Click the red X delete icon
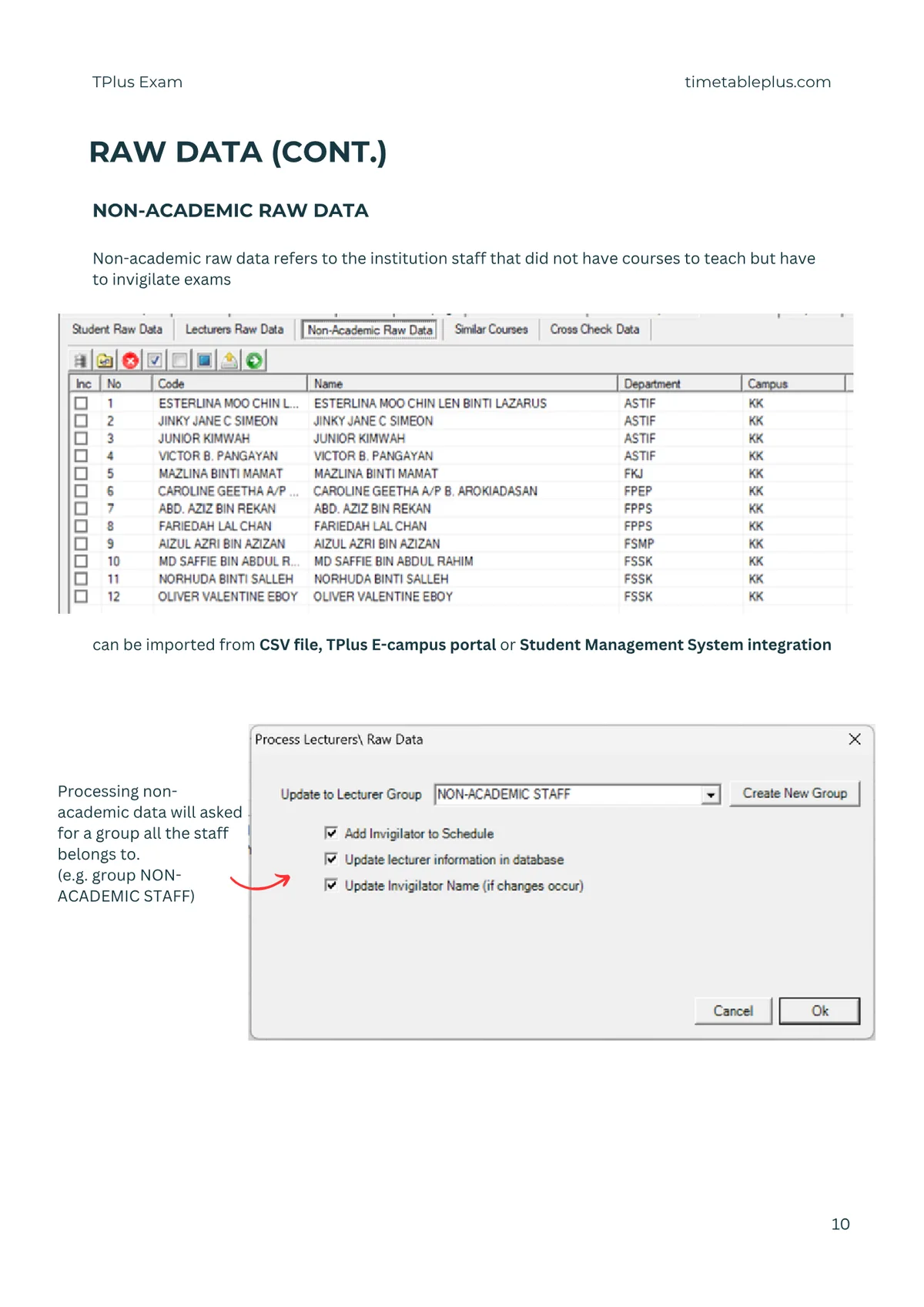The image size is (924, 1307). [x=130, y=360]
